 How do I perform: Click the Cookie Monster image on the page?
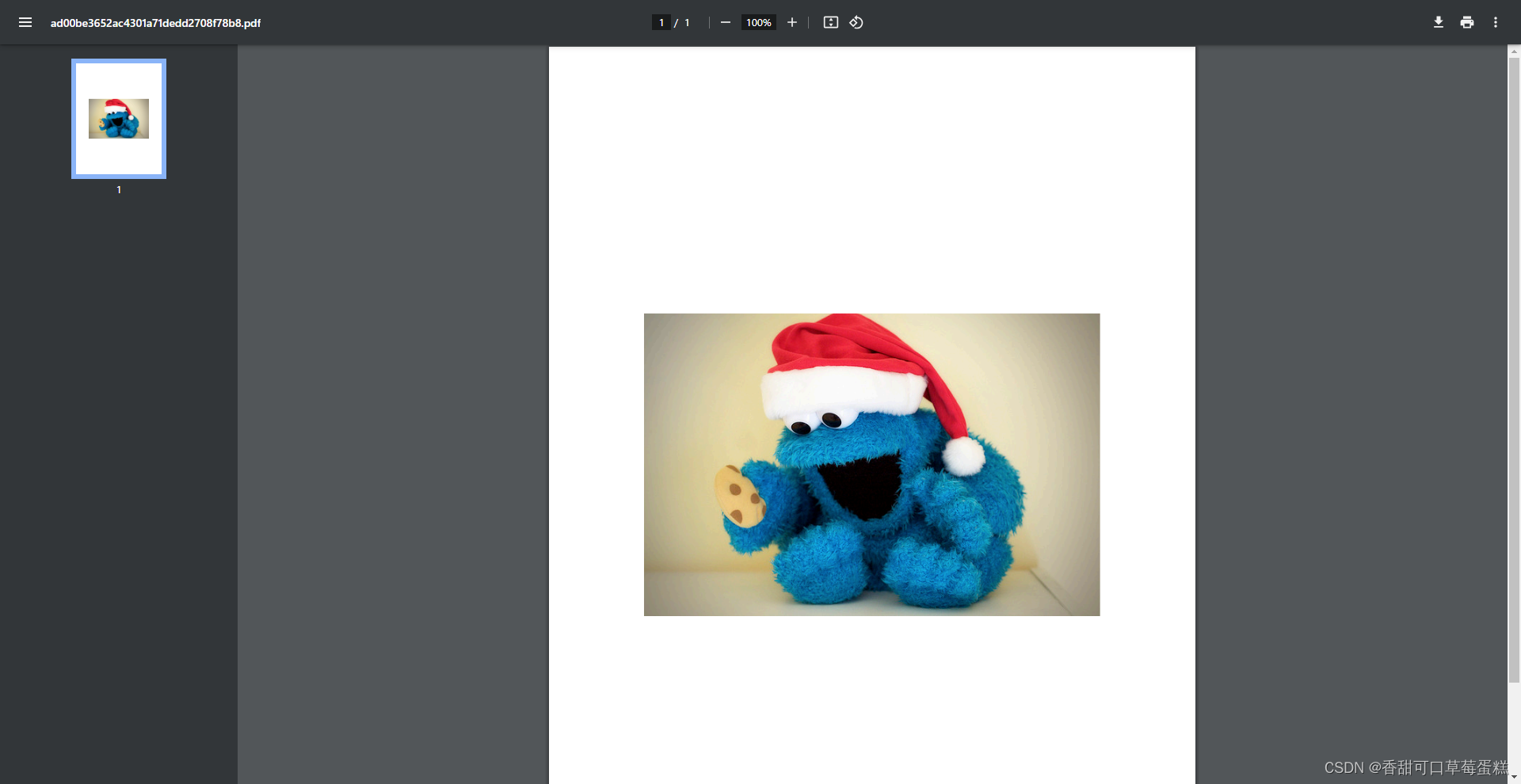point(871,465)
